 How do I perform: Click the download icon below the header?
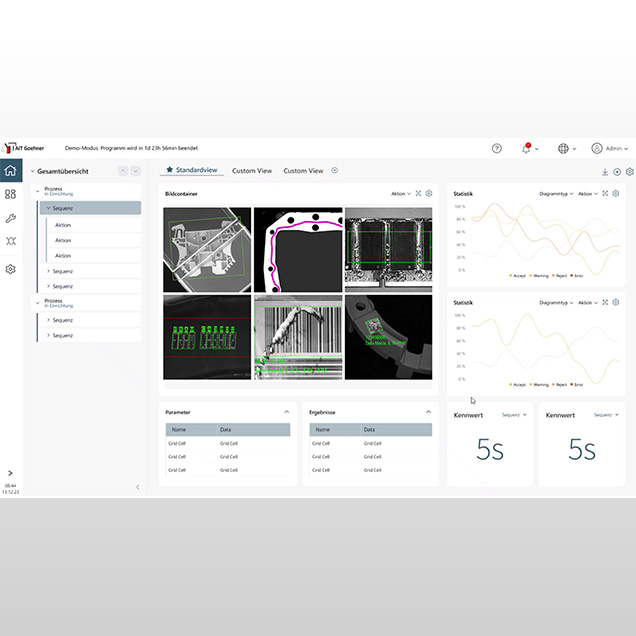coord(605,172)
